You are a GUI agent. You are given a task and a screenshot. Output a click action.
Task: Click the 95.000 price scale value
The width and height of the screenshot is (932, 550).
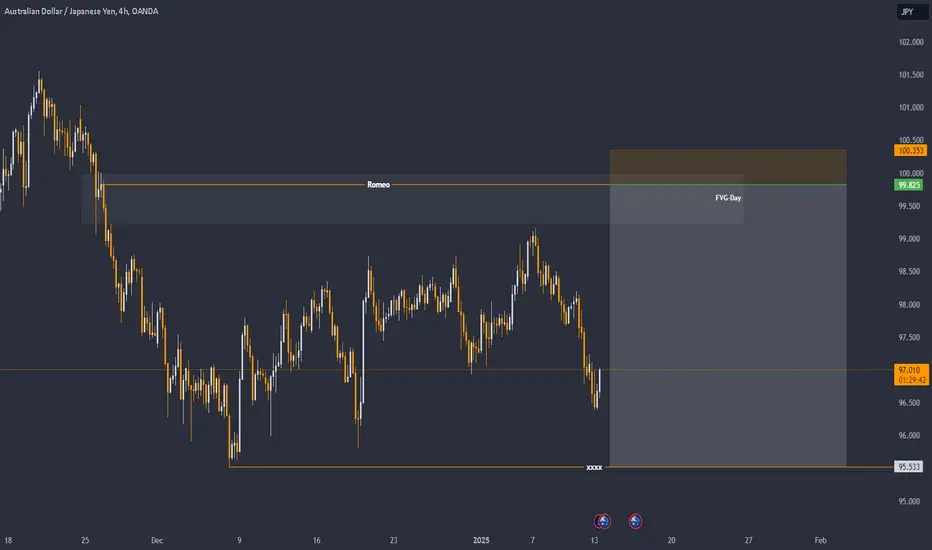click(909, 501)
